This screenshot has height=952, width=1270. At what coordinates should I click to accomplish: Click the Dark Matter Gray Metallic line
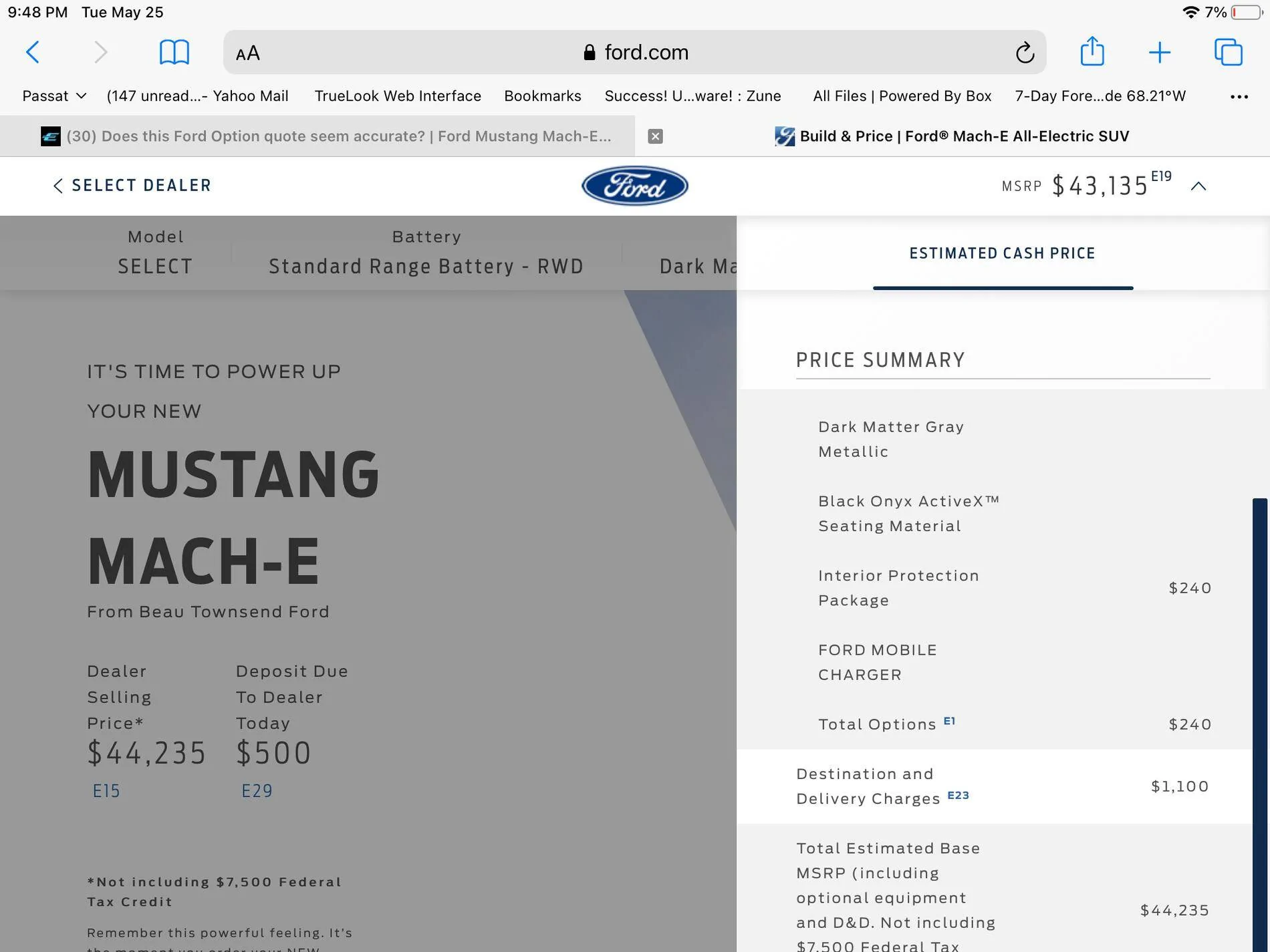(x=891, y=439)
